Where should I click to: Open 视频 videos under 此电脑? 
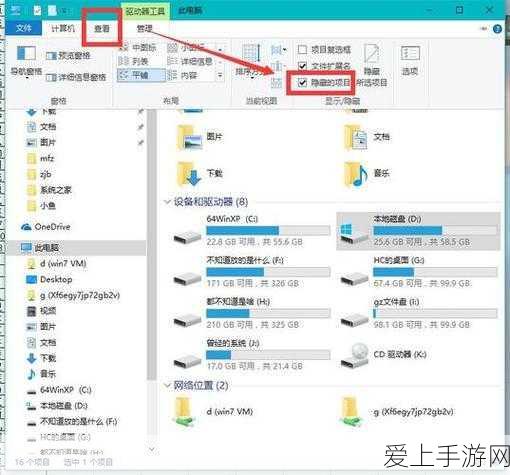pos(41,311)
